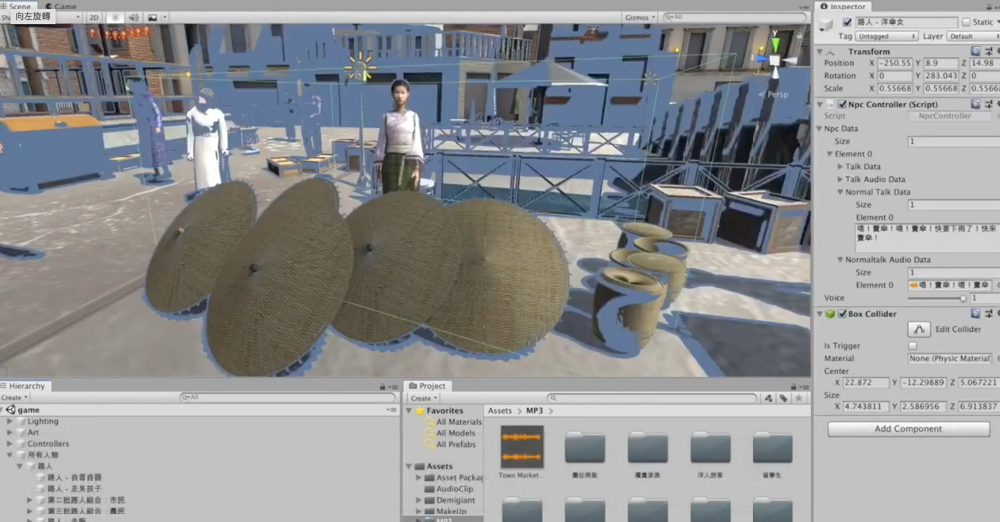Click the Edit Collider icon button

coord(918,329)
